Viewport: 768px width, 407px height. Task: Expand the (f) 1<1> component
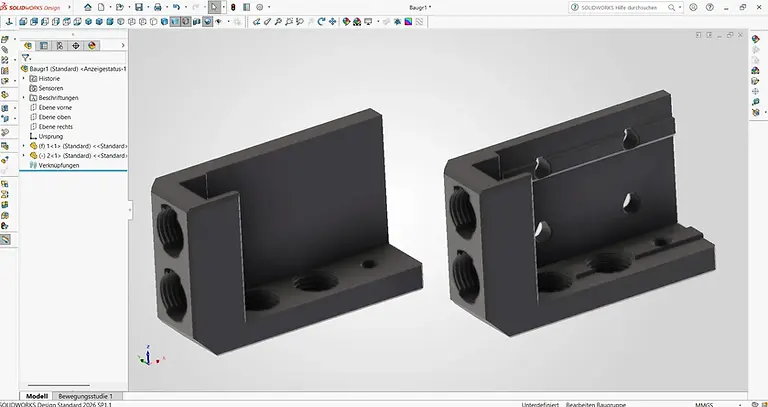click(24, 146)
